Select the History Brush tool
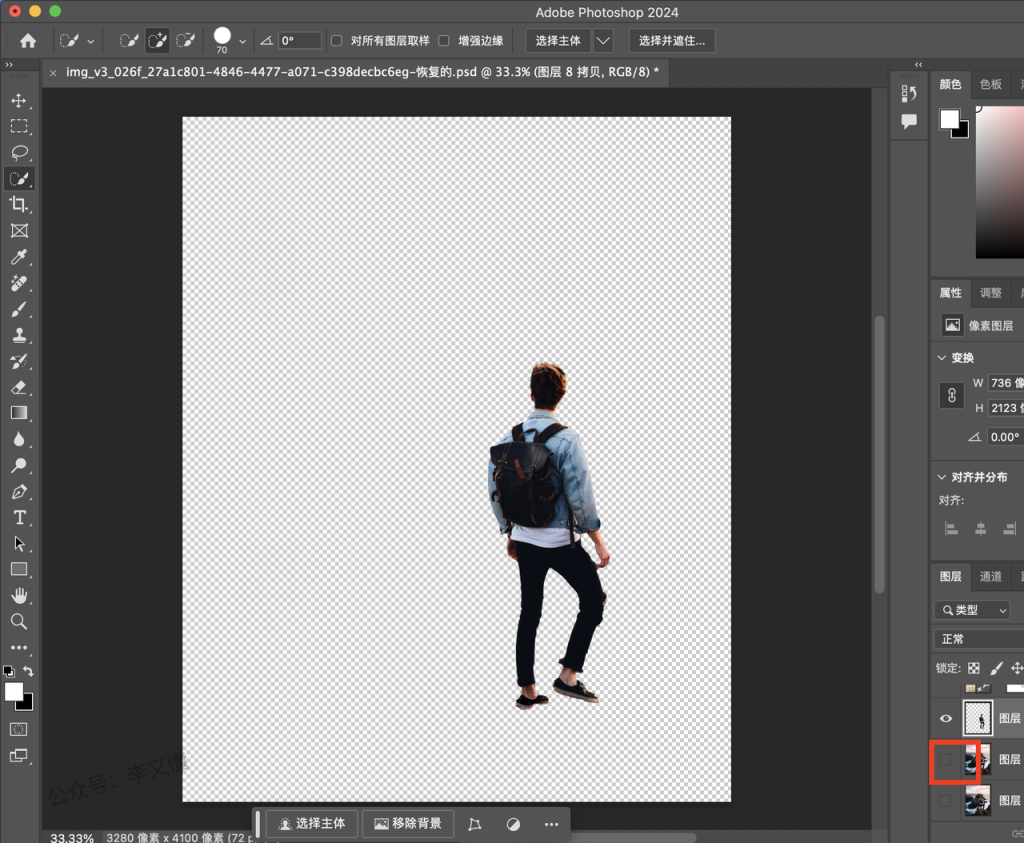This screenshot has height=843, width=1024. point(19,361)
